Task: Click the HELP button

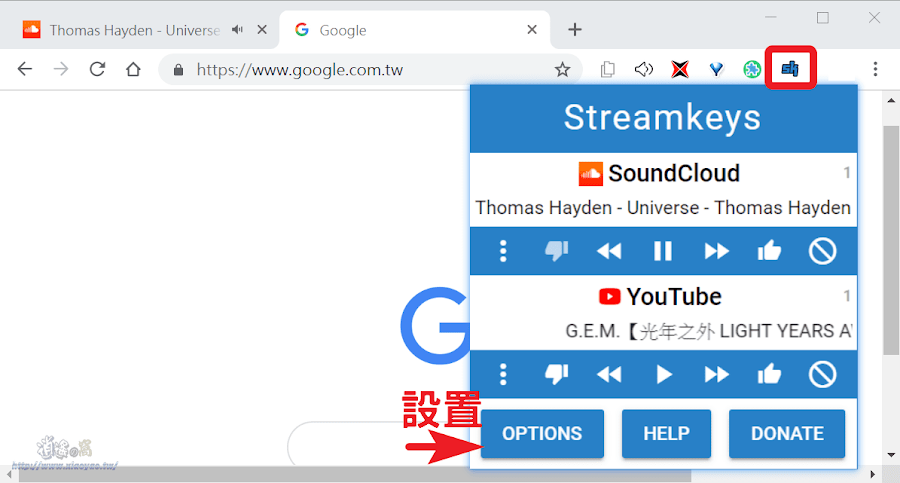Action: 666,434
